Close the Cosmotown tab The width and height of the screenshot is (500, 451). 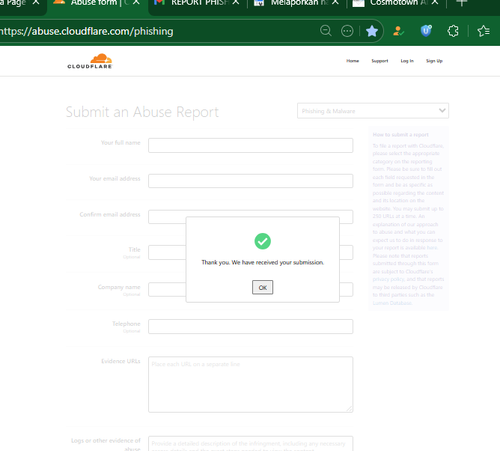click(435, 3)
